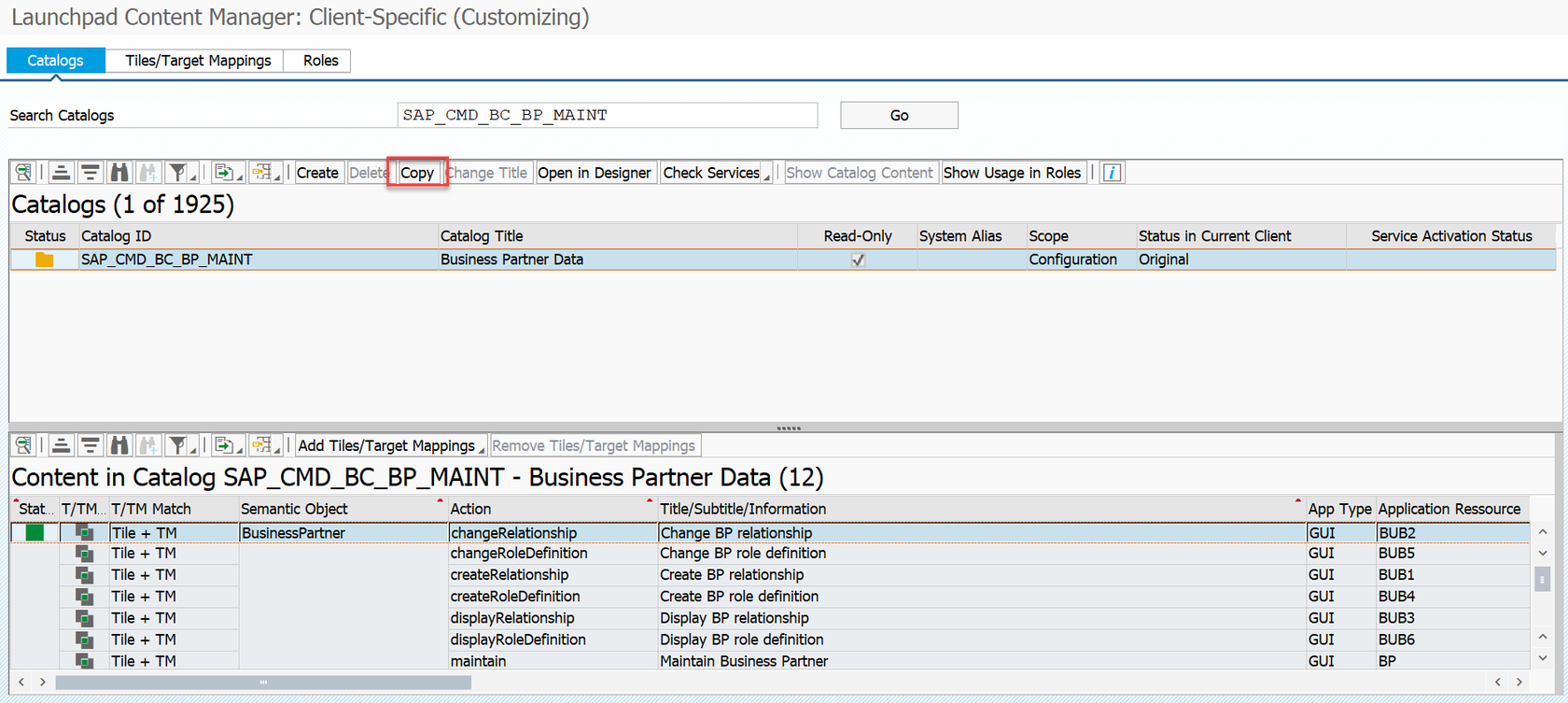
Task: Click the Go button
Action: pos(899,115)
